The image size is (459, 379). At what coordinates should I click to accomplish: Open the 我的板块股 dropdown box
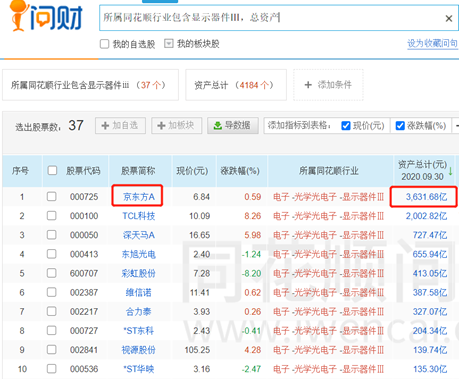[169, 44]
